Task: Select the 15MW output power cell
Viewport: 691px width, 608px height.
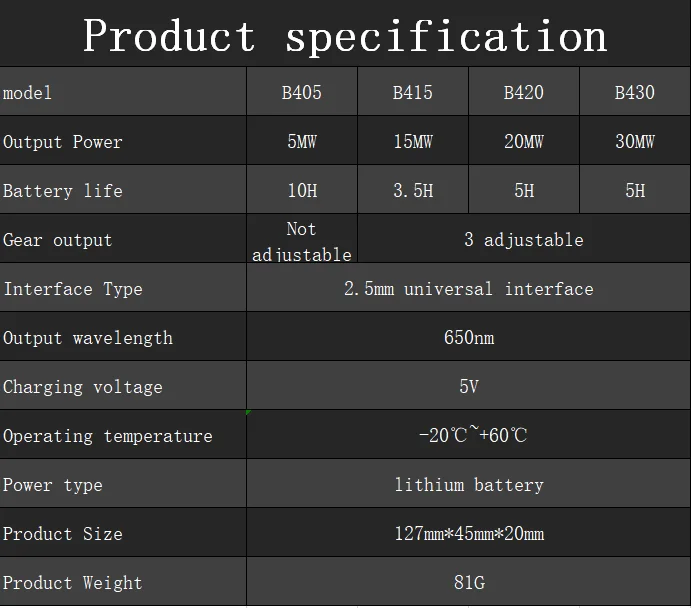Action: [x=412, y=142]
